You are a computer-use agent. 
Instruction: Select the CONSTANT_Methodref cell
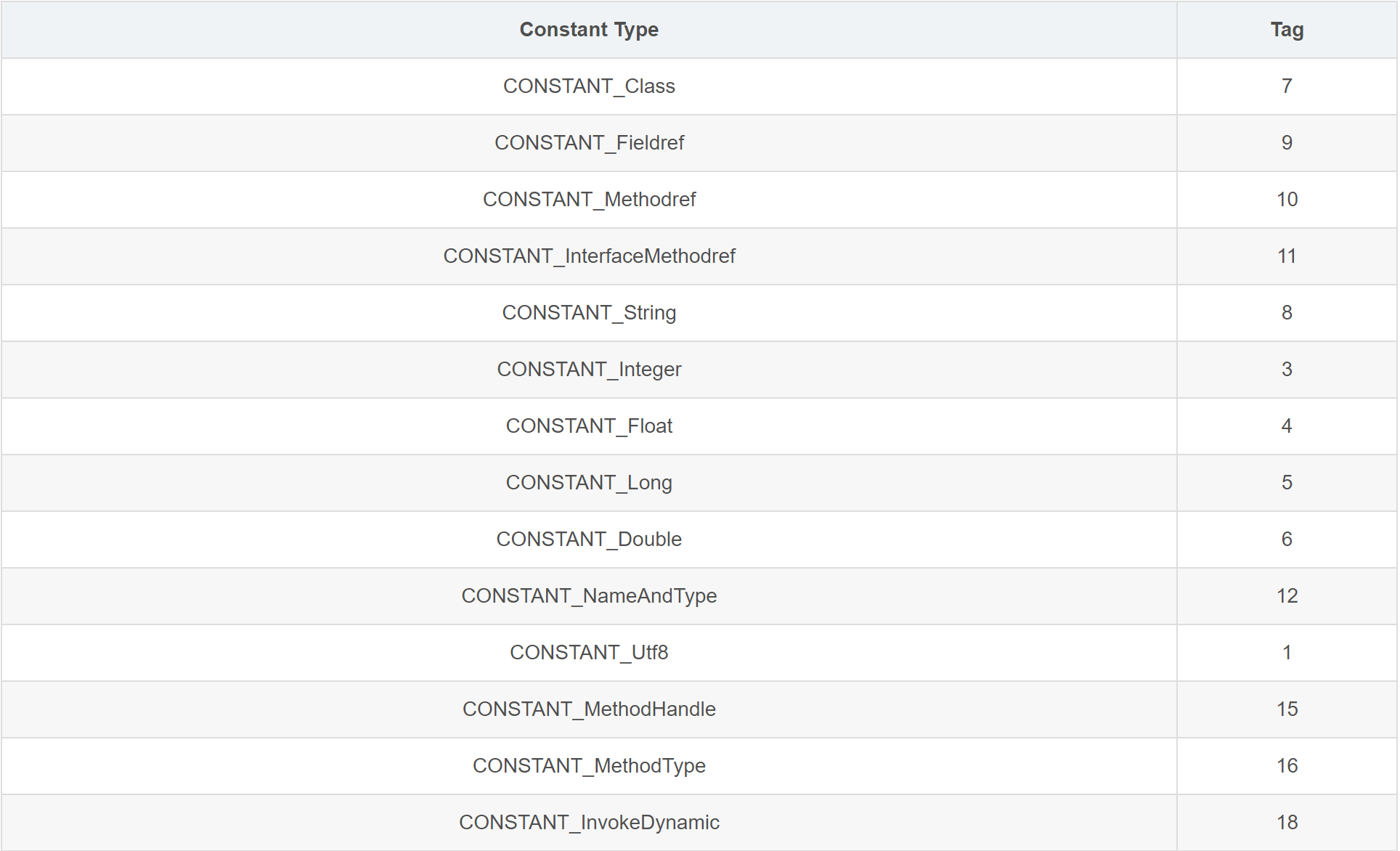pos(589,200)
